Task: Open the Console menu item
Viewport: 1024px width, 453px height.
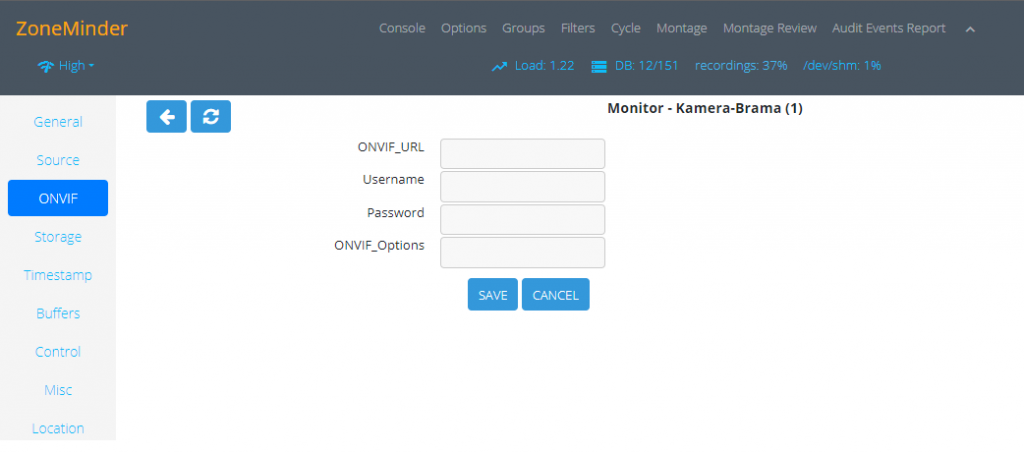Action: coord(402,28)
